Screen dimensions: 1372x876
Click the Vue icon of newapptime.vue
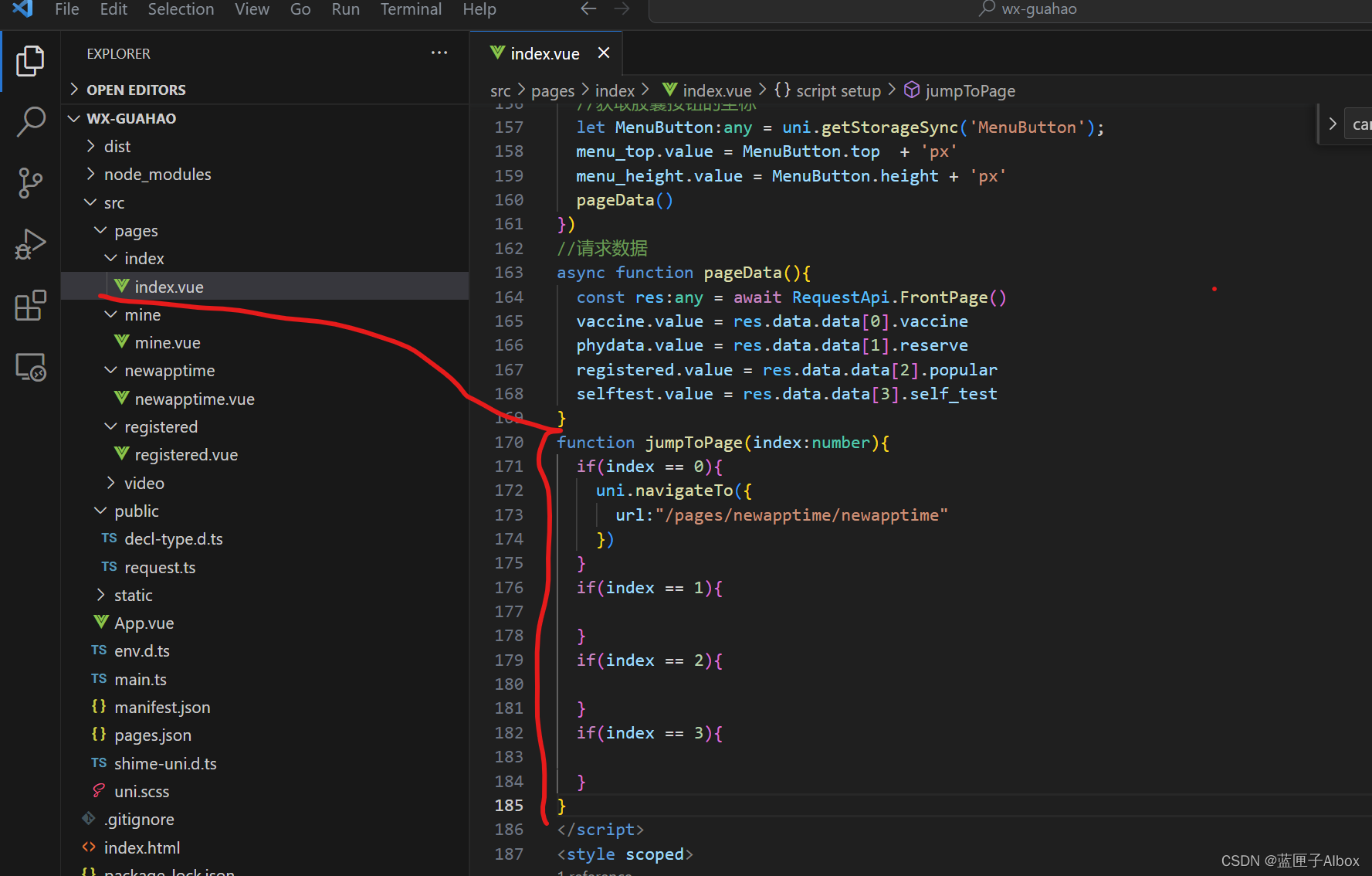[x=122, y=398]
